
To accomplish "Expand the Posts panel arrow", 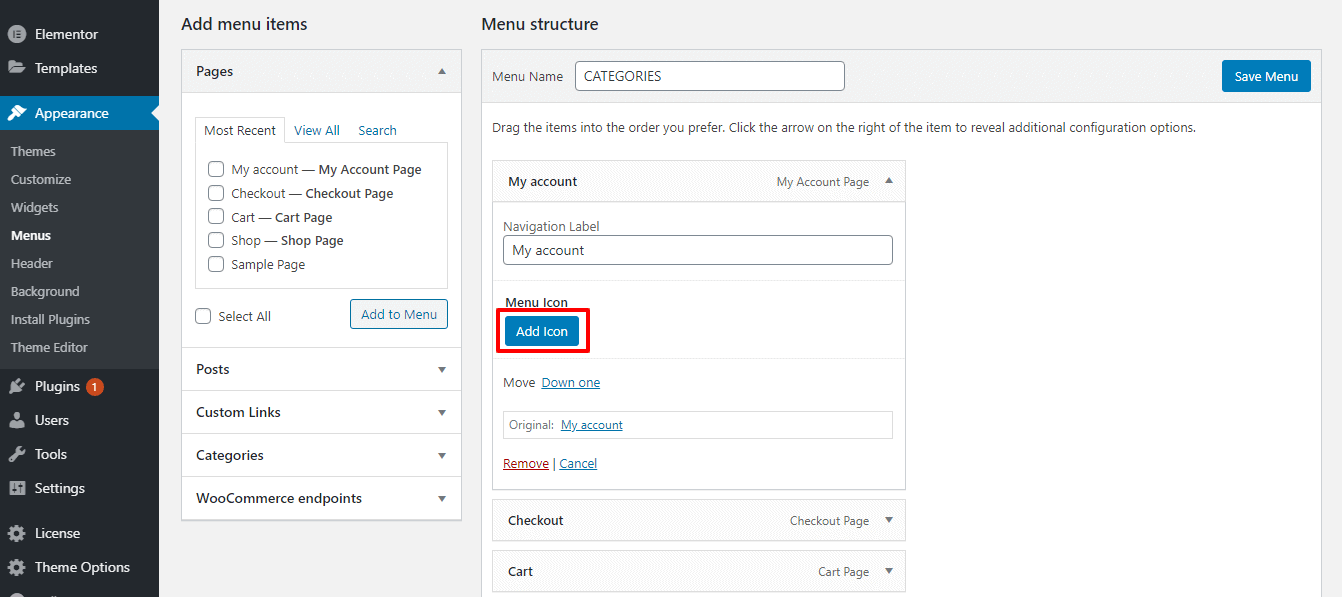I will click(x=442, y=369).
